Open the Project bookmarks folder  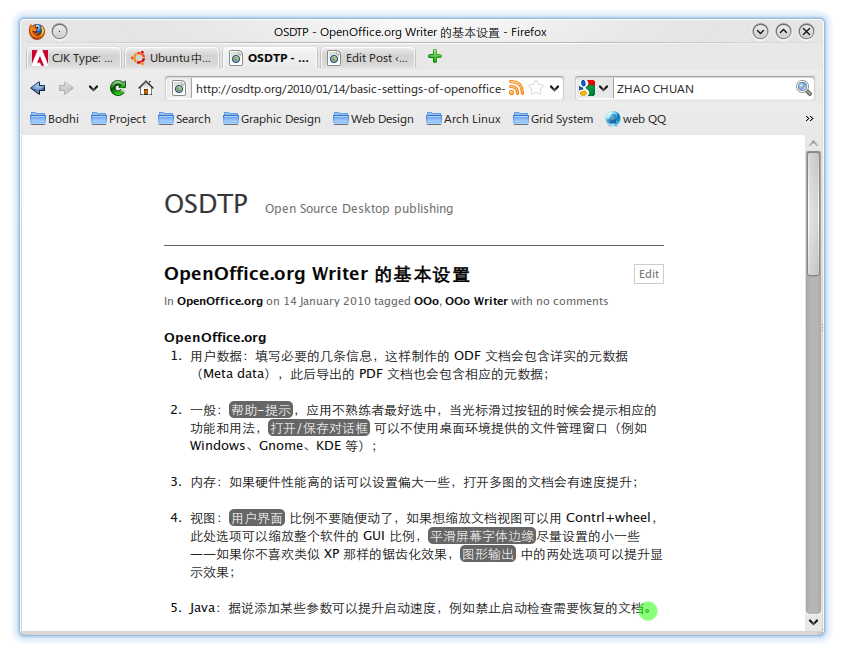119,119
